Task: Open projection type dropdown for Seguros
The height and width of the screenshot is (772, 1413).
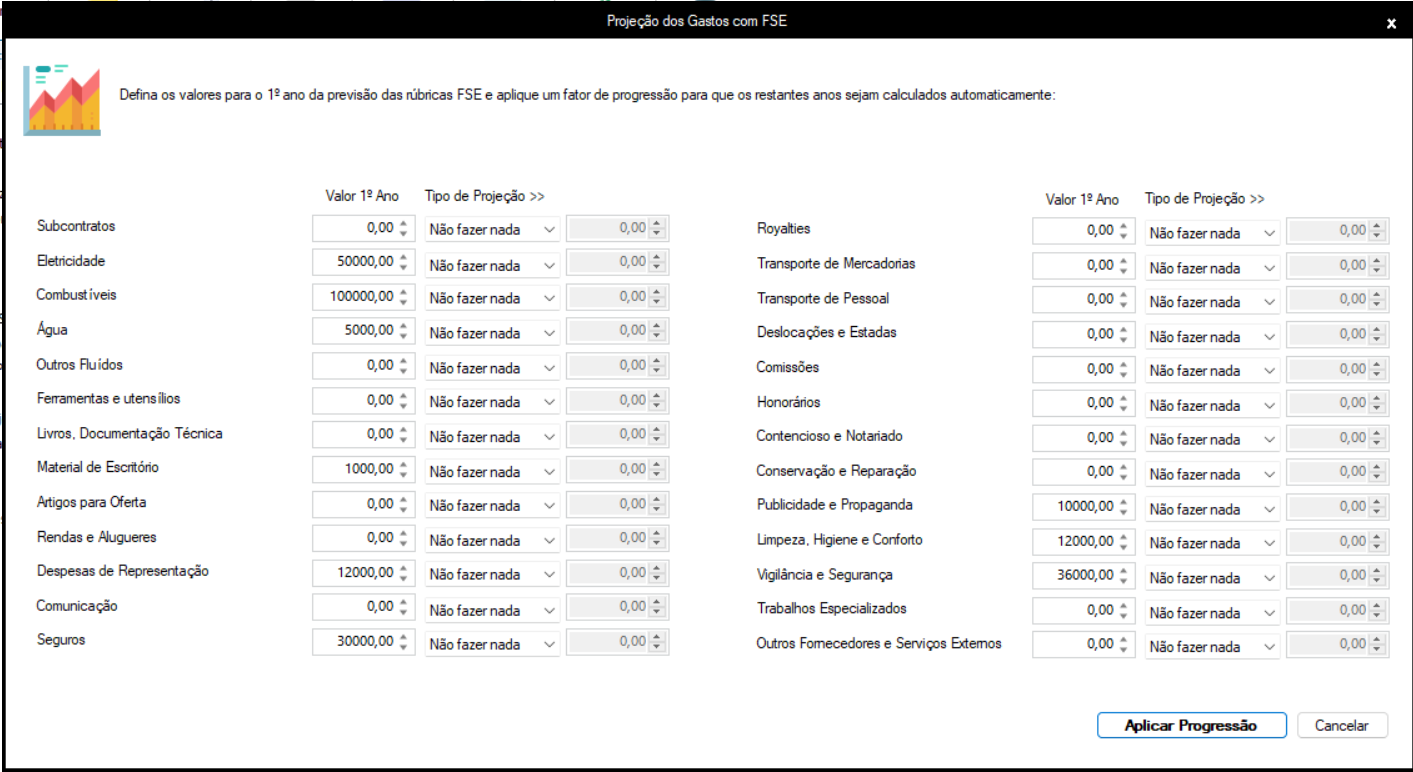Action: coord(492,643)
